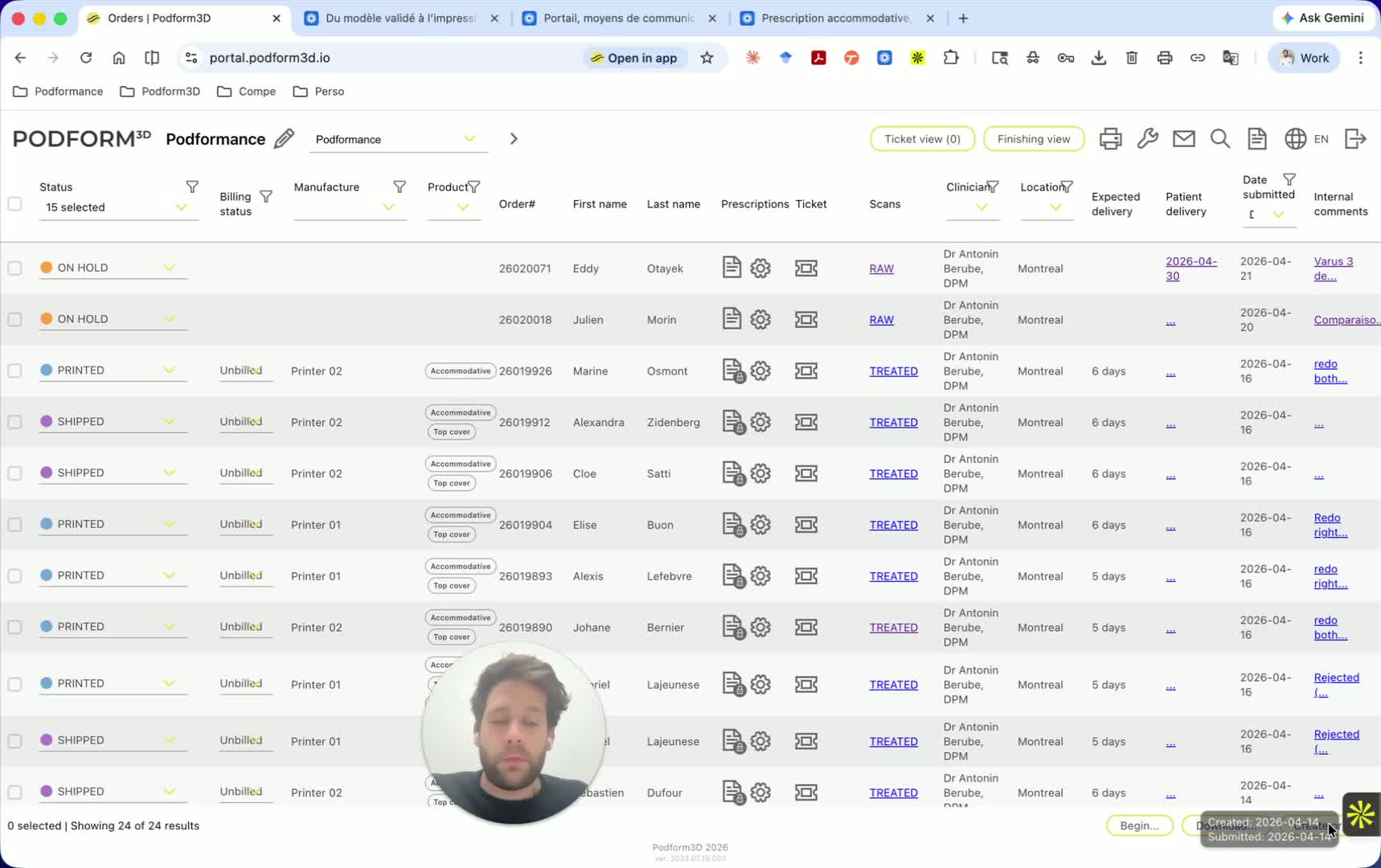This screenshot has width=1381, height=868.
Task: Select the Elise Buon row checkbox
Action: [x=14, y=525]
